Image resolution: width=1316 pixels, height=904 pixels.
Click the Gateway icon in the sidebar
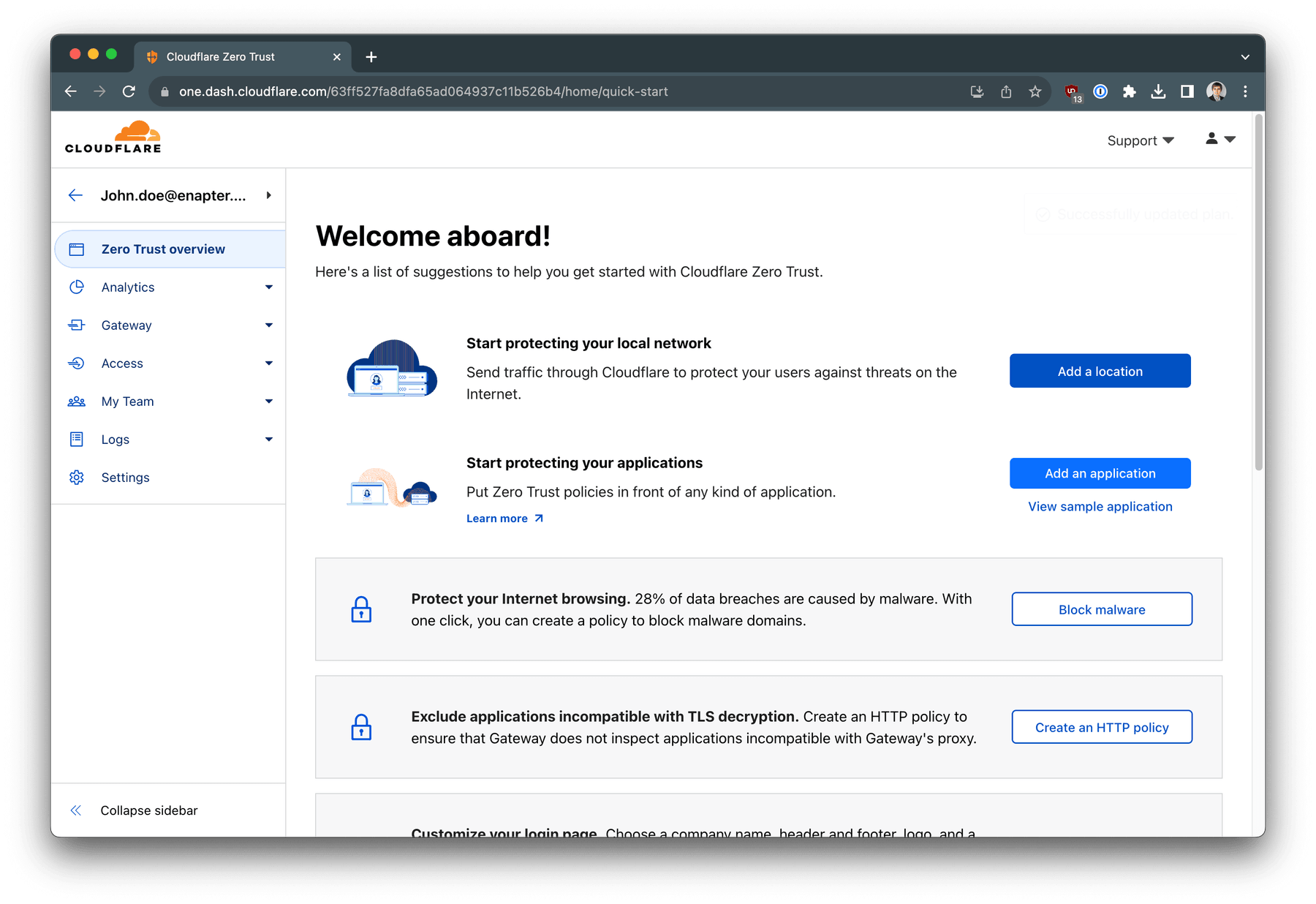click(x=77, y=325)
